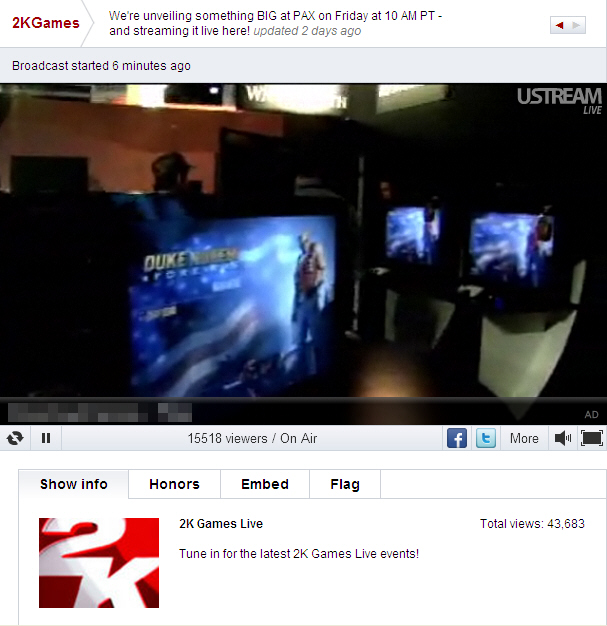Switch to the Embed tab

point(265,484)
